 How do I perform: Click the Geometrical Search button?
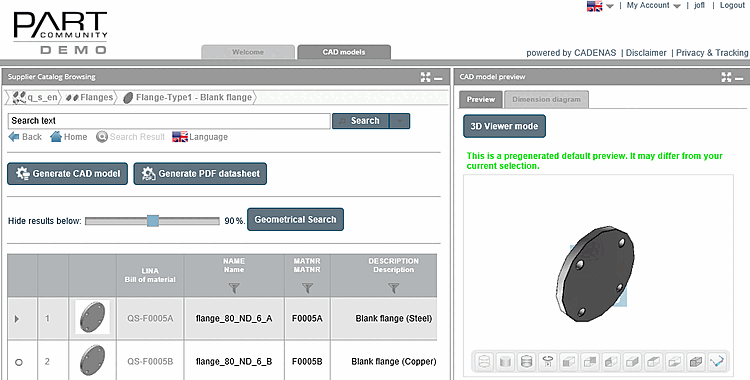tap(295, 220)
